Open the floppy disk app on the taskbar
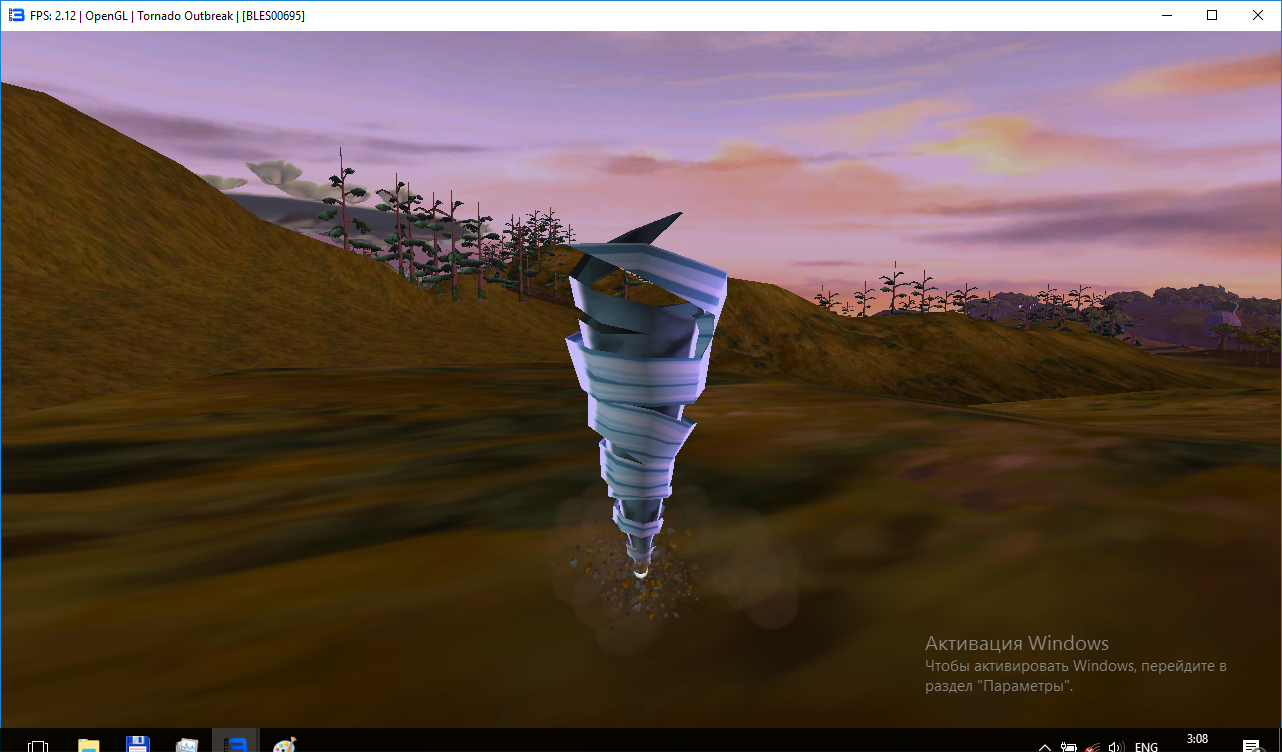Viewport: 1282px width, 752px height. point(137,744)
